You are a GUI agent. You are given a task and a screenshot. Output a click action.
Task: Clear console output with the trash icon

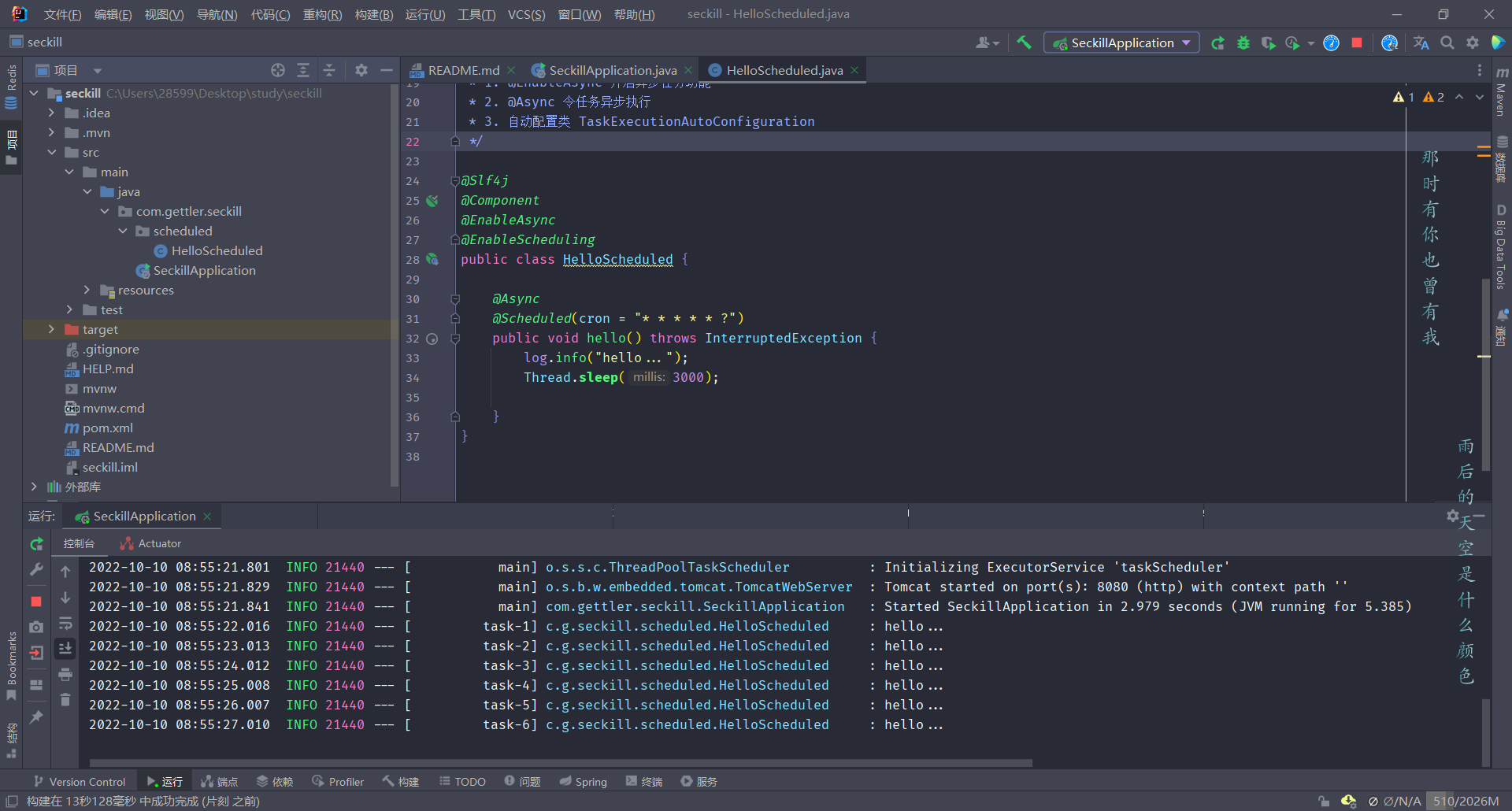click(x=65, y=698)
